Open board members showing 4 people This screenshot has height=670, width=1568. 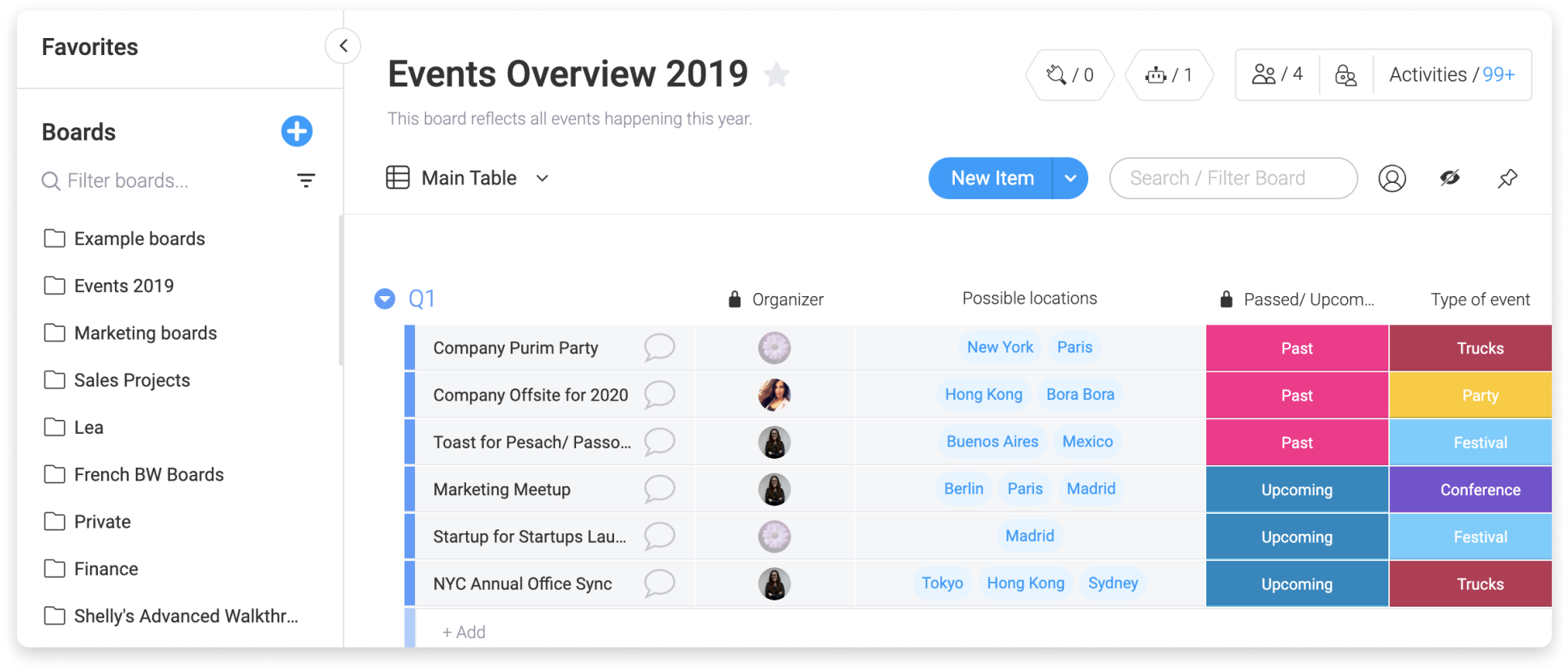click(1278, 74)
